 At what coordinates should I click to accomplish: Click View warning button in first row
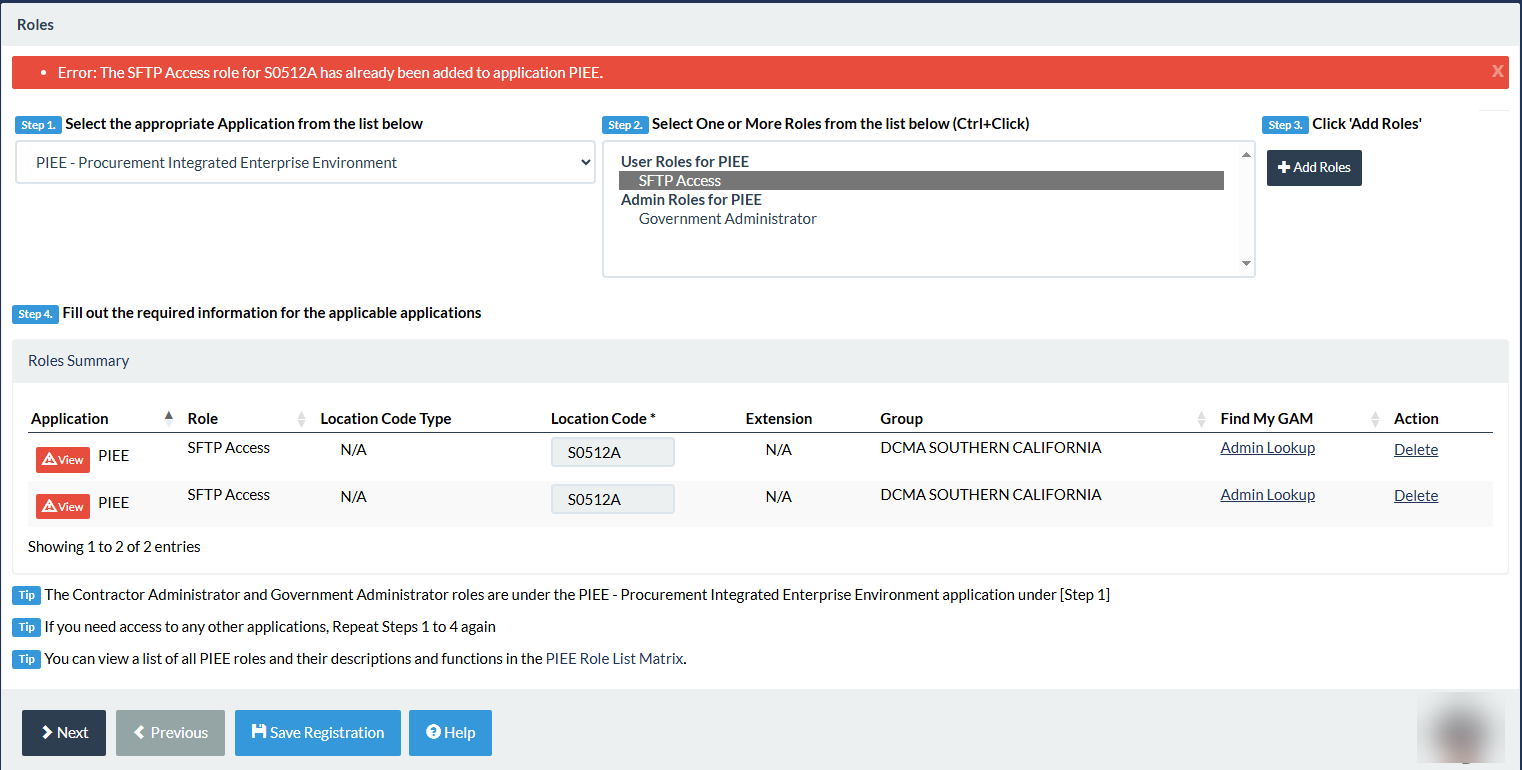point(63,460)
